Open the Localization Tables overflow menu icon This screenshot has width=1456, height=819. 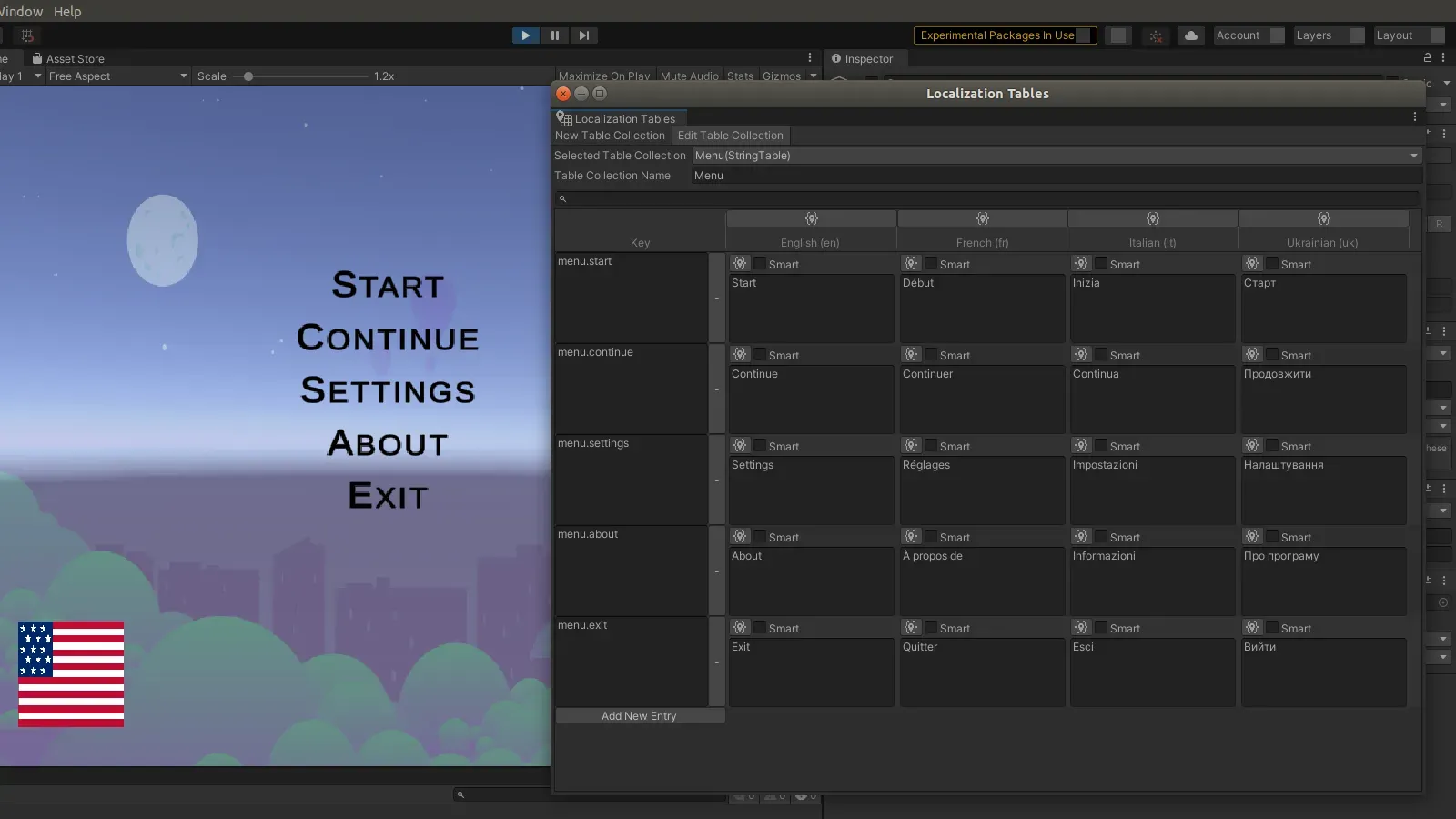point(1415,117)
